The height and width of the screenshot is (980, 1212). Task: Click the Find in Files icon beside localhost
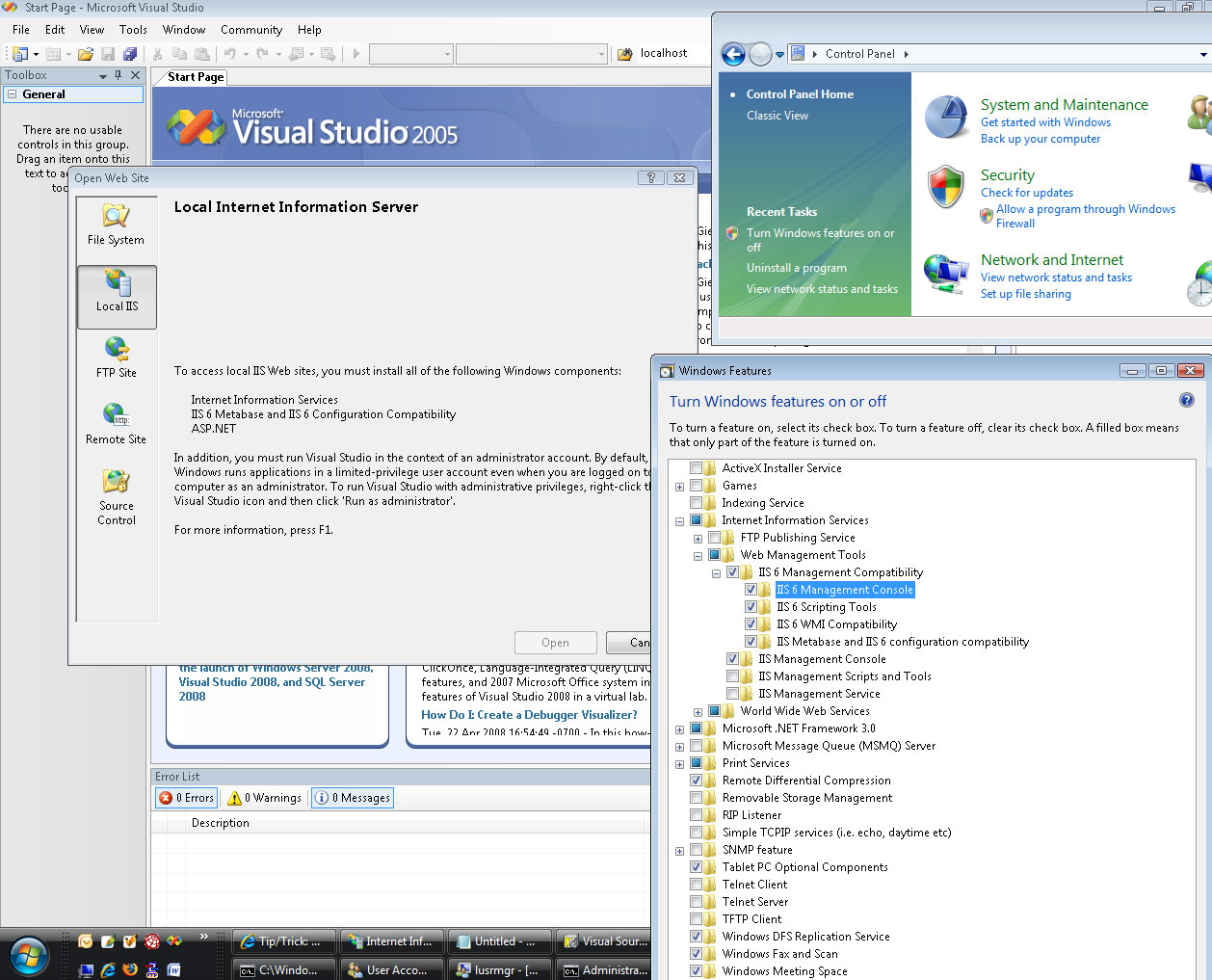click(x=624, y=54)
